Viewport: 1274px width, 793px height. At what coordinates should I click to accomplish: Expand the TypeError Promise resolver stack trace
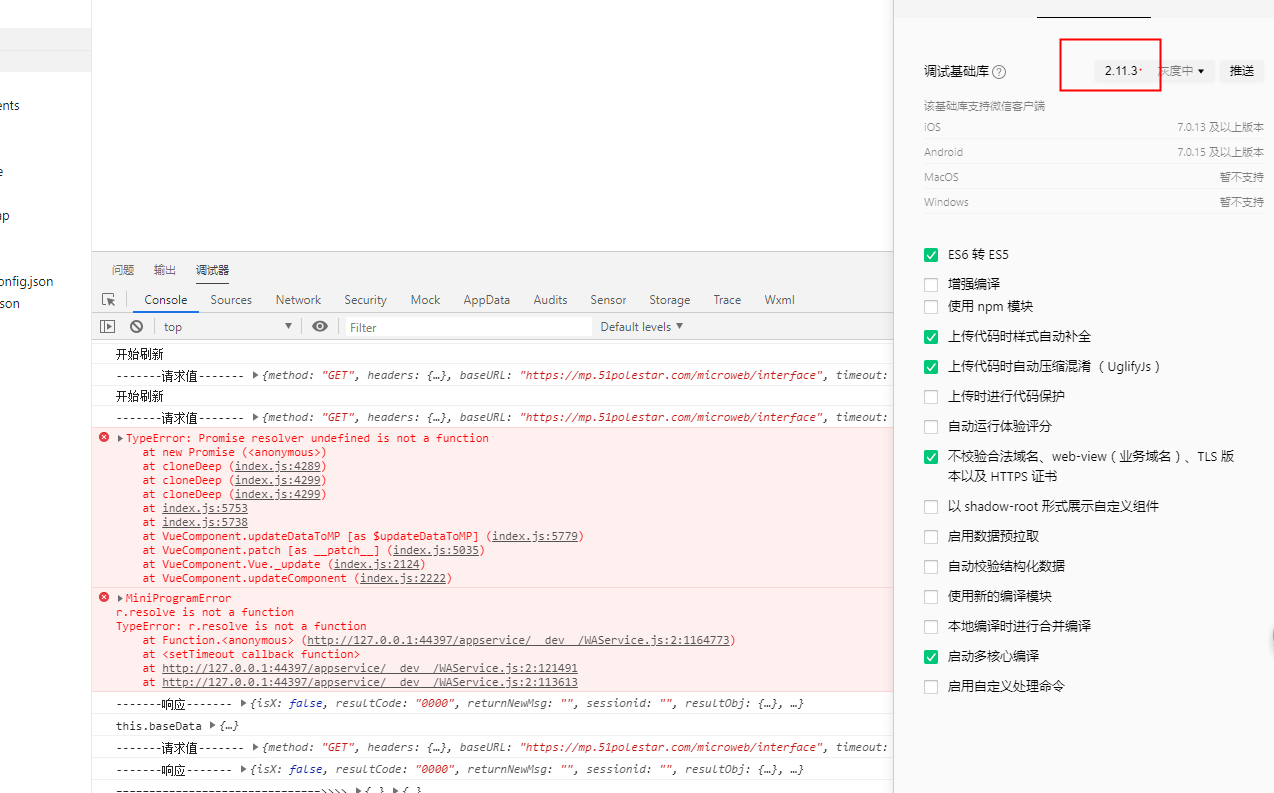click(x=120, y=439)
